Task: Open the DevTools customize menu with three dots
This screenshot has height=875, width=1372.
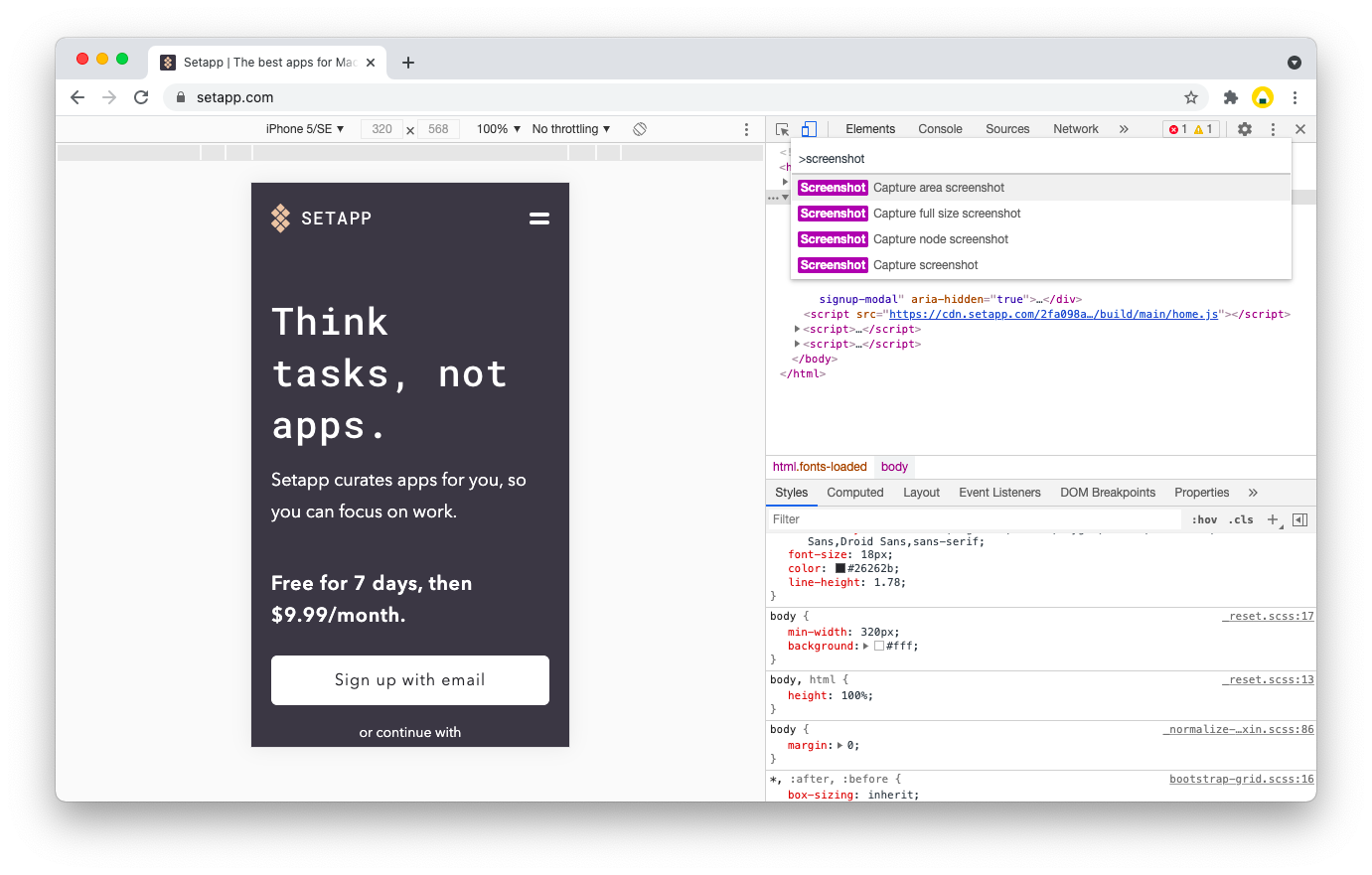Action: [1273, 129]
